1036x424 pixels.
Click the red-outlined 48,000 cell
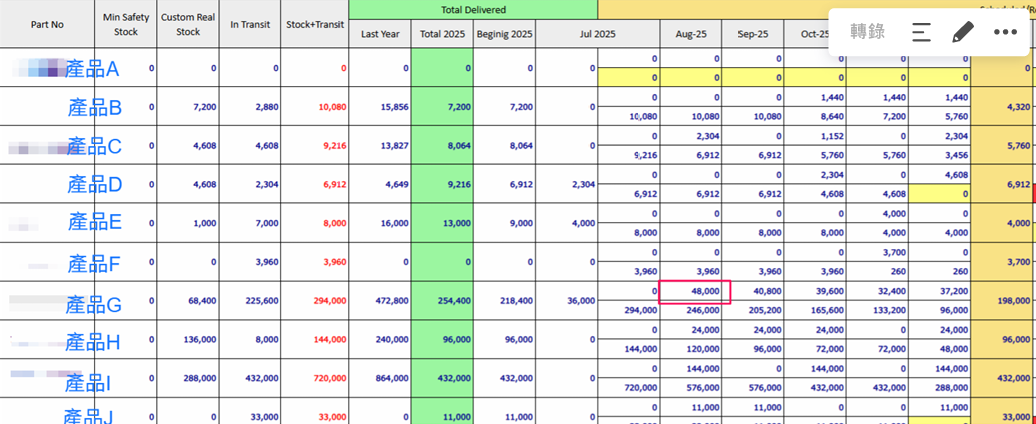pos(695,291)
